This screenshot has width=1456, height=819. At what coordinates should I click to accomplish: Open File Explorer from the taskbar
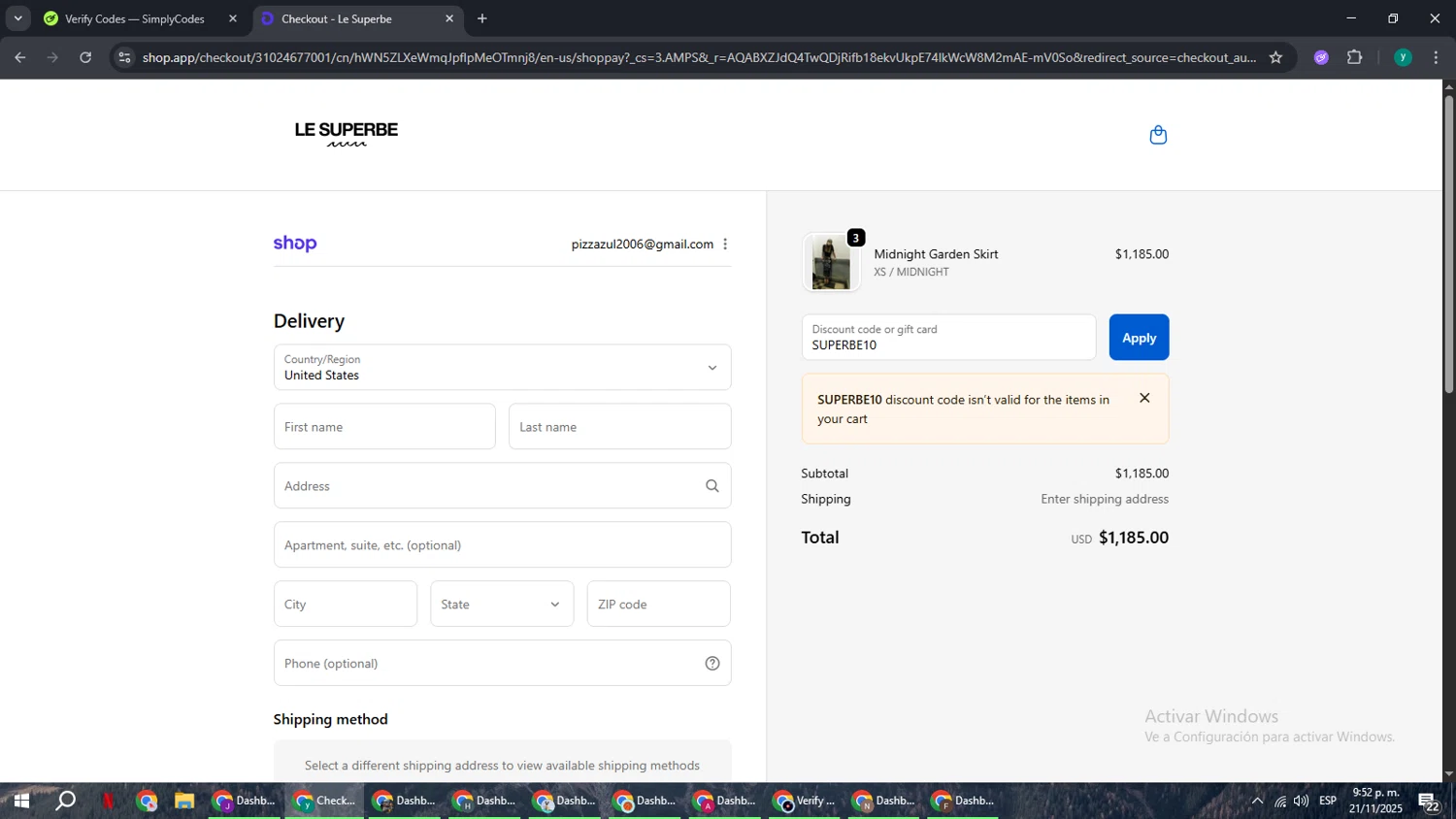coord(184,801)
